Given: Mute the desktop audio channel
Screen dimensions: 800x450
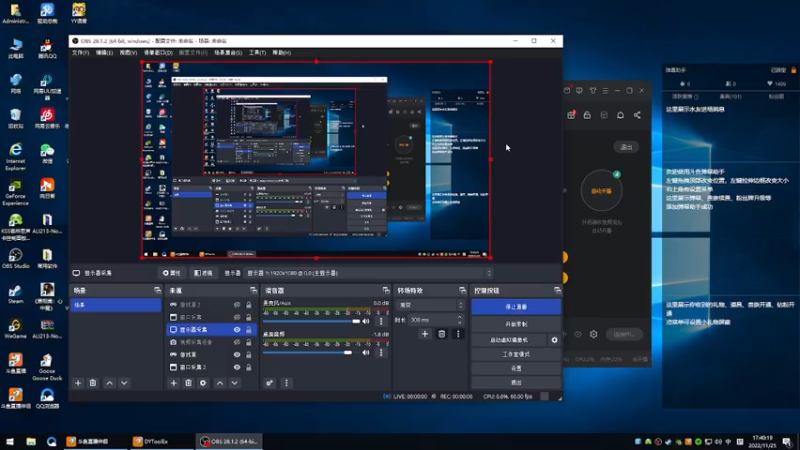Looking at the screenshot, I should (366, 353).
